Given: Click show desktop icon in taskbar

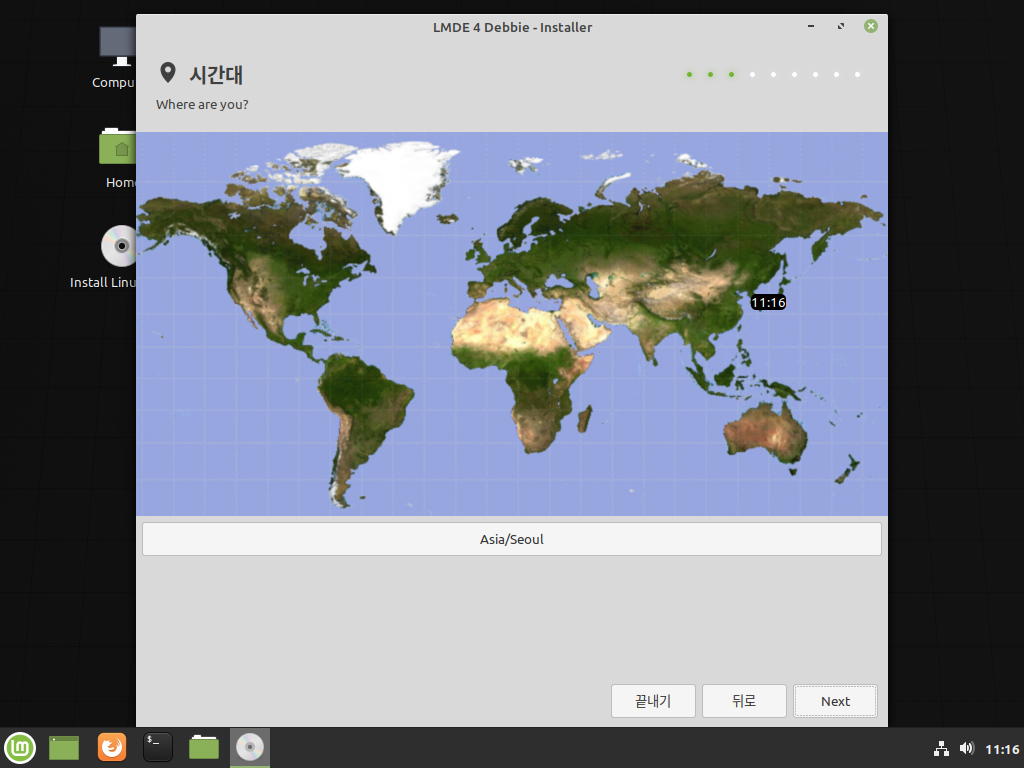Looking at the screenshot, I should pos(64,747).
